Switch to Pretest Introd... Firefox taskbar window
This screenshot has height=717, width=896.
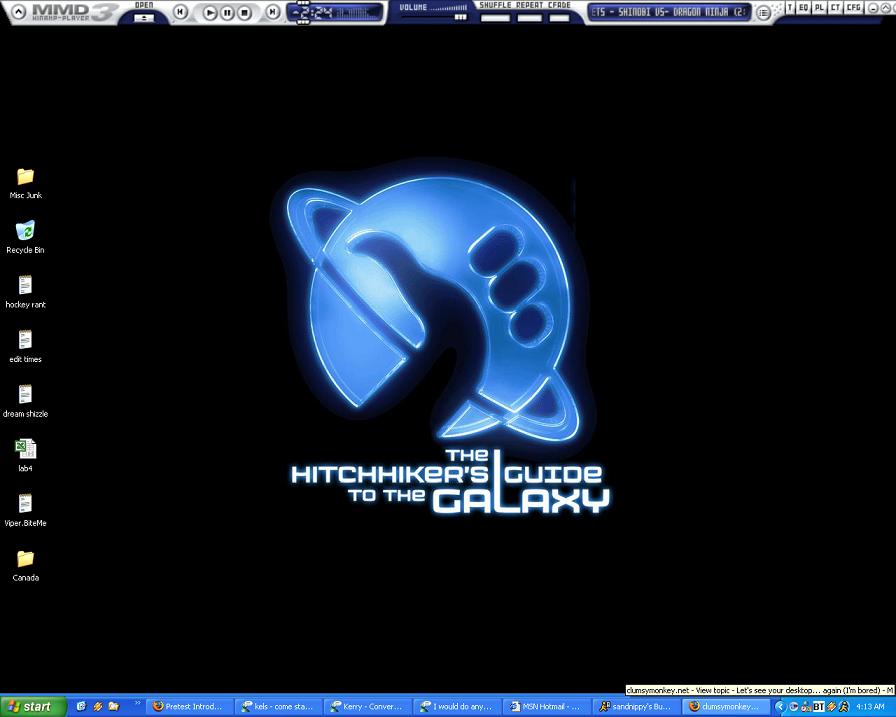[189, 706]
